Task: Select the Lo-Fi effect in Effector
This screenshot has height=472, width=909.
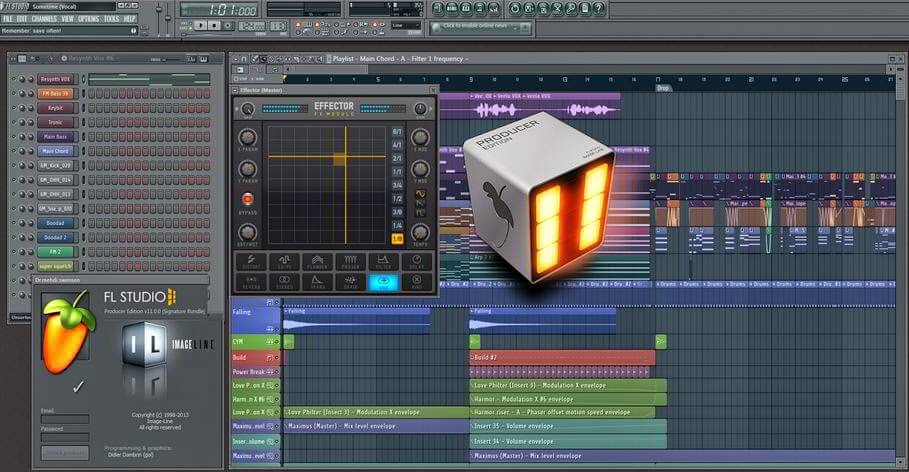Action: [x=284, y=262]
